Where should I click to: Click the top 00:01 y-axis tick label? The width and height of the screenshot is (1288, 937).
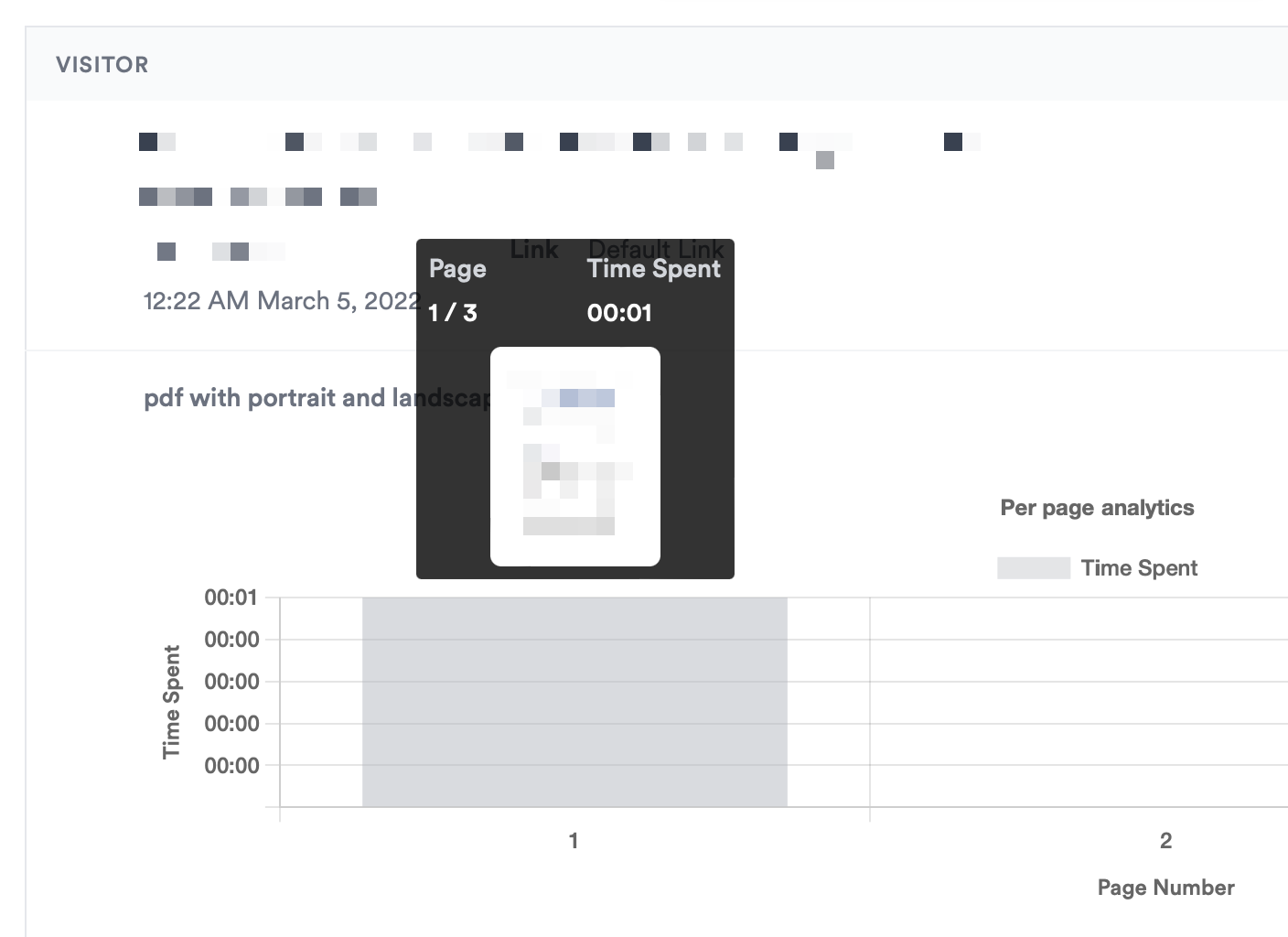(231, 598)
